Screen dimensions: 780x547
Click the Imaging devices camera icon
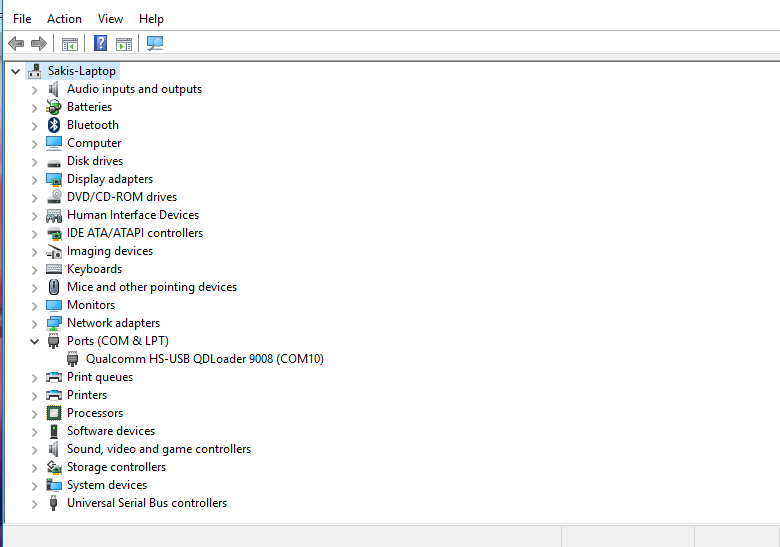point(54,252)
